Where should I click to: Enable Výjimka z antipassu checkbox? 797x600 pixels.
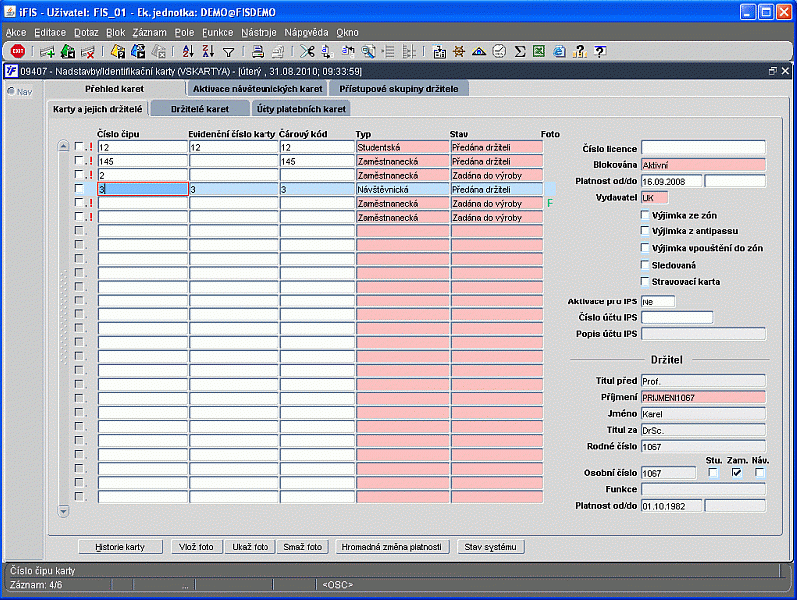point(645,231)
